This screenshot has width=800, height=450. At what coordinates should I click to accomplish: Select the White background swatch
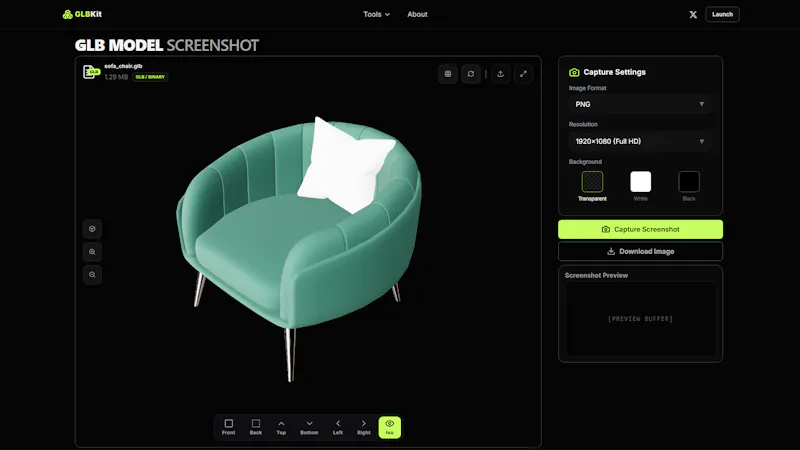641,182
